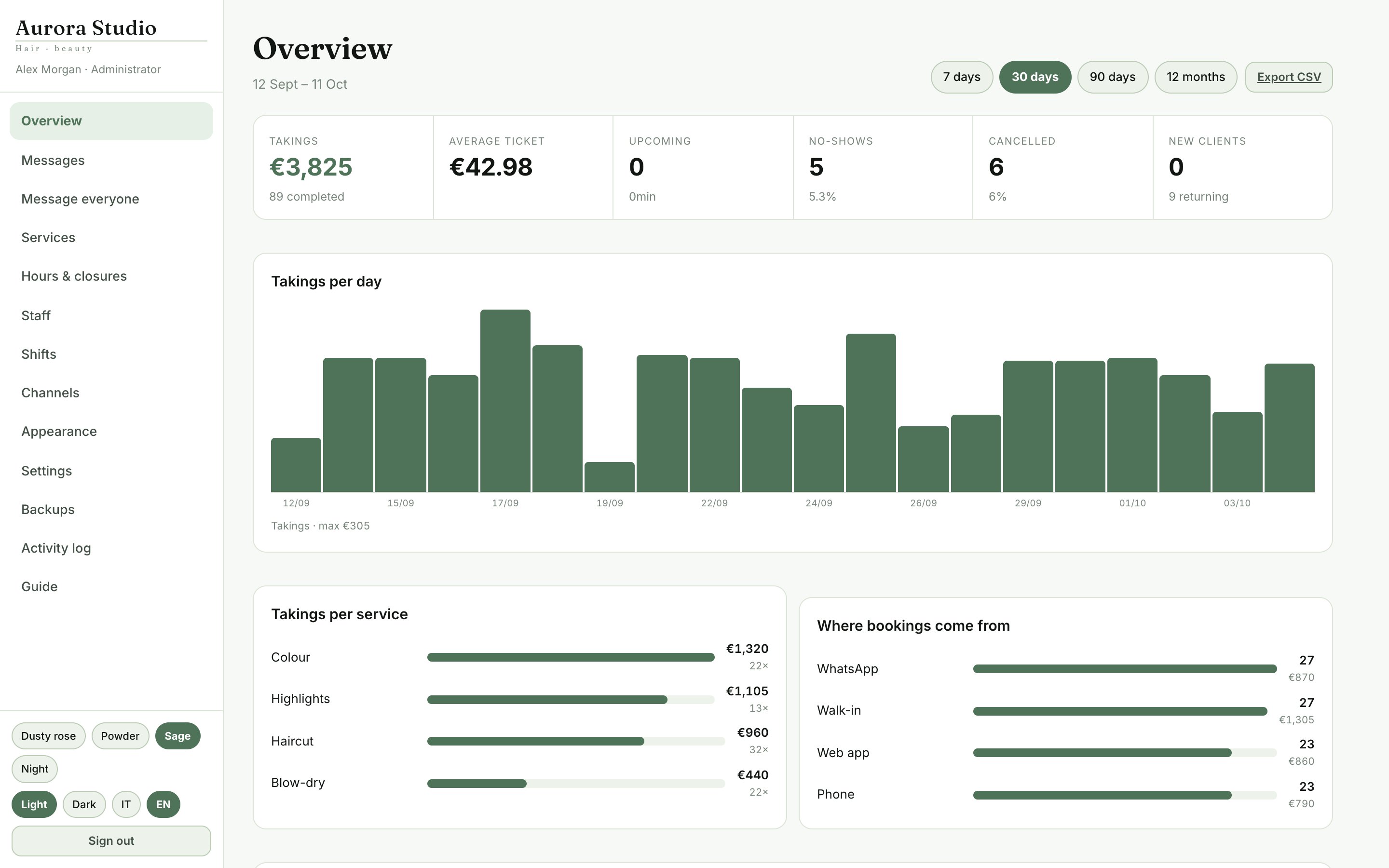Screen dimensions: 1389x868
Task: Open the Staff page
Action: coord(111,315)
